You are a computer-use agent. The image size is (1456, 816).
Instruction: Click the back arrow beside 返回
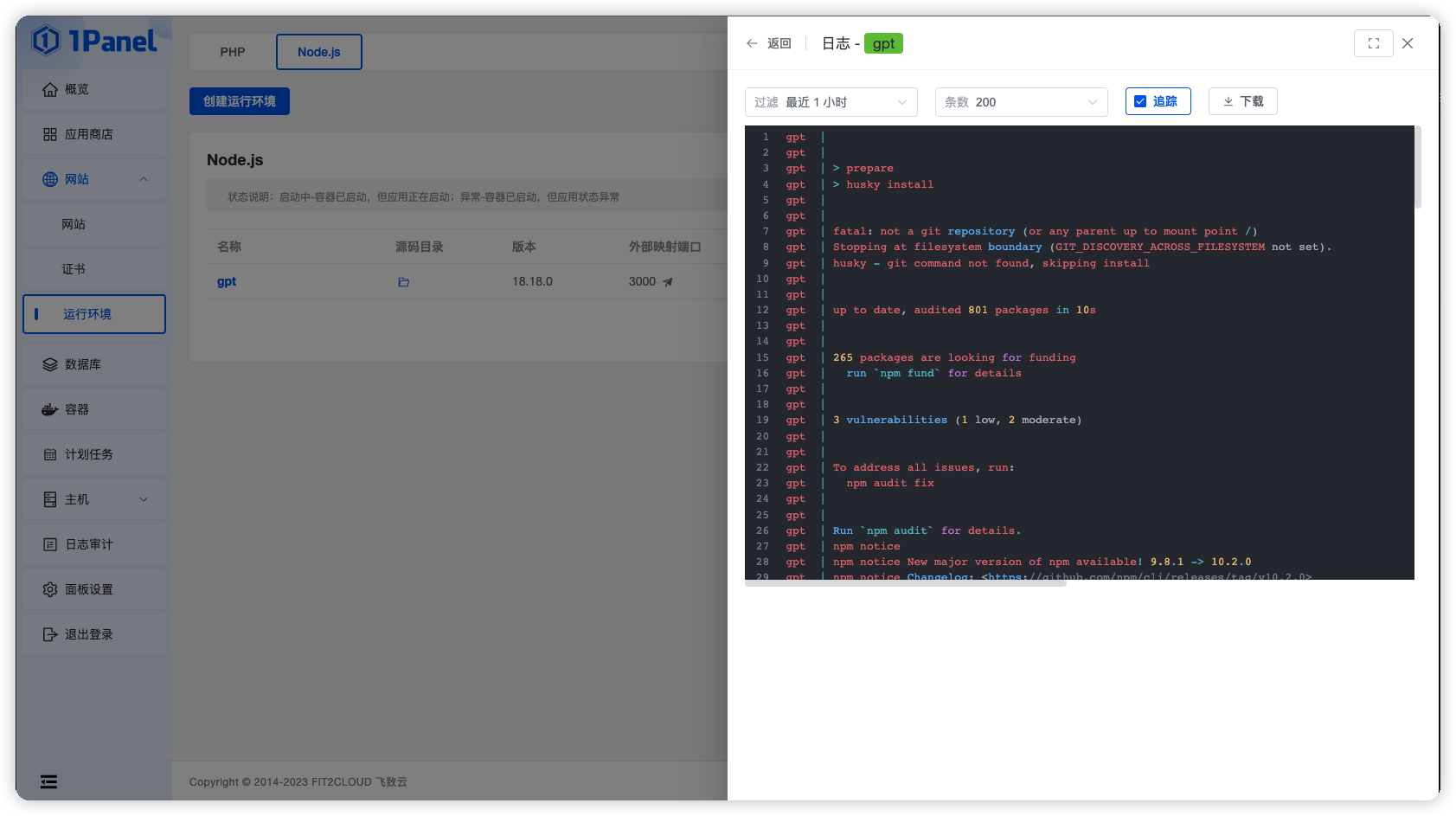click(x=752, y=43)
